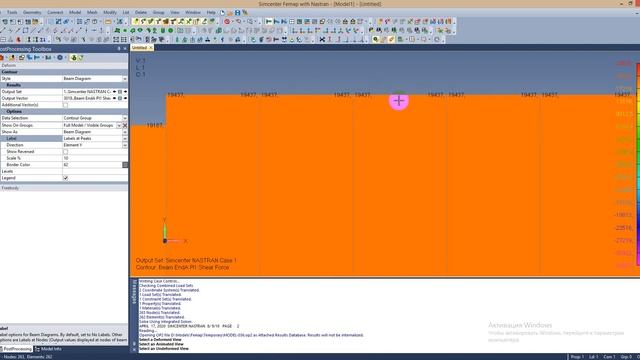Toggle the Additional Vector(s) checkbox
This screenshot has height=360, width=640.
click(65, 105)
